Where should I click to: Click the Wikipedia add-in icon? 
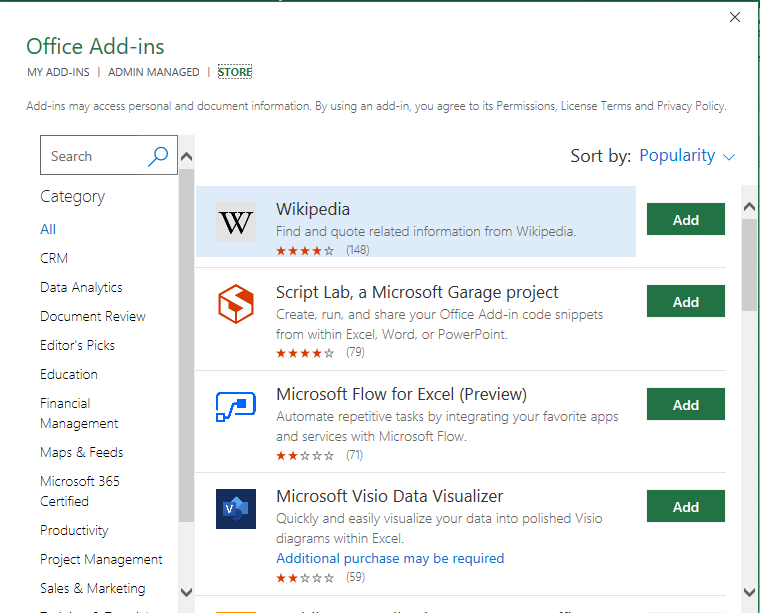pyautogui.click(x=236, y=222)
